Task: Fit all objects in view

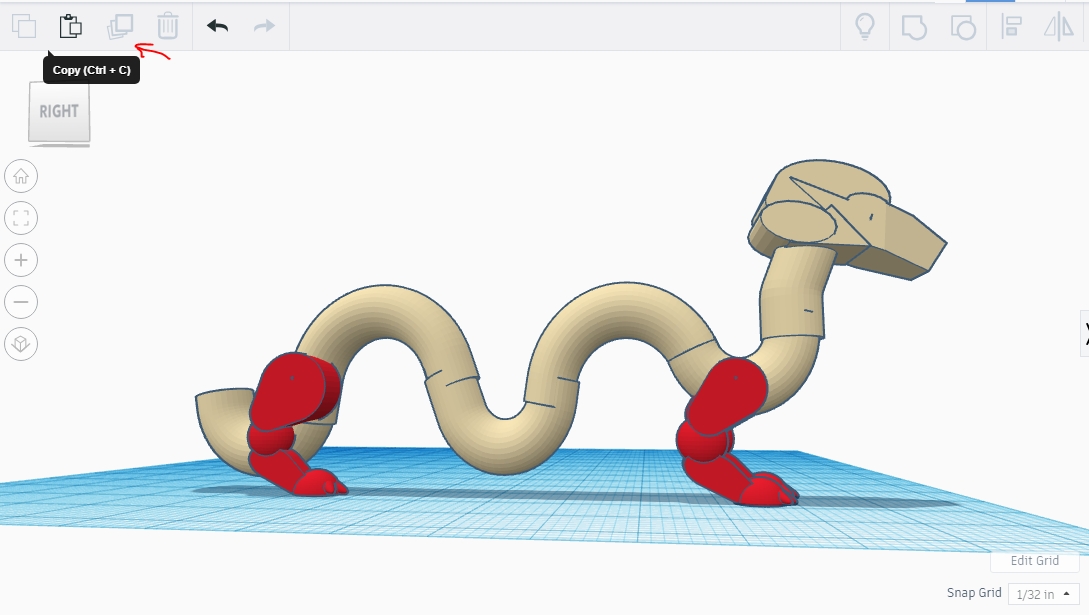Action: click(x=21, y=218)
